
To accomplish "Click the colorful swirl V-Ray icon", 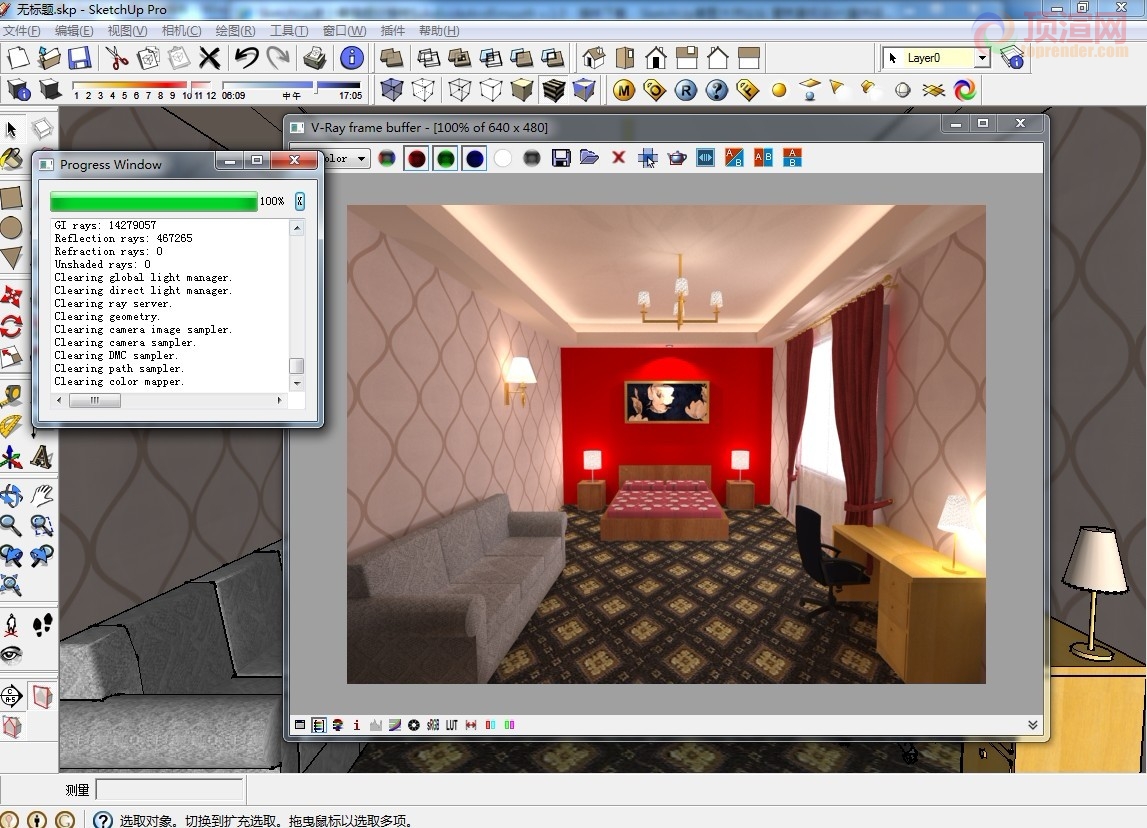I will coord(965,90).
